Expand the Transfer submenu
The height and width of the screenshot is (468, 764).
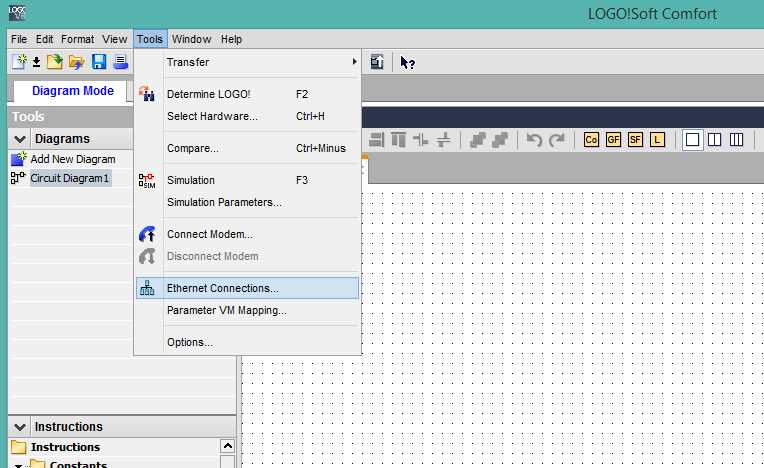[248, 62]
